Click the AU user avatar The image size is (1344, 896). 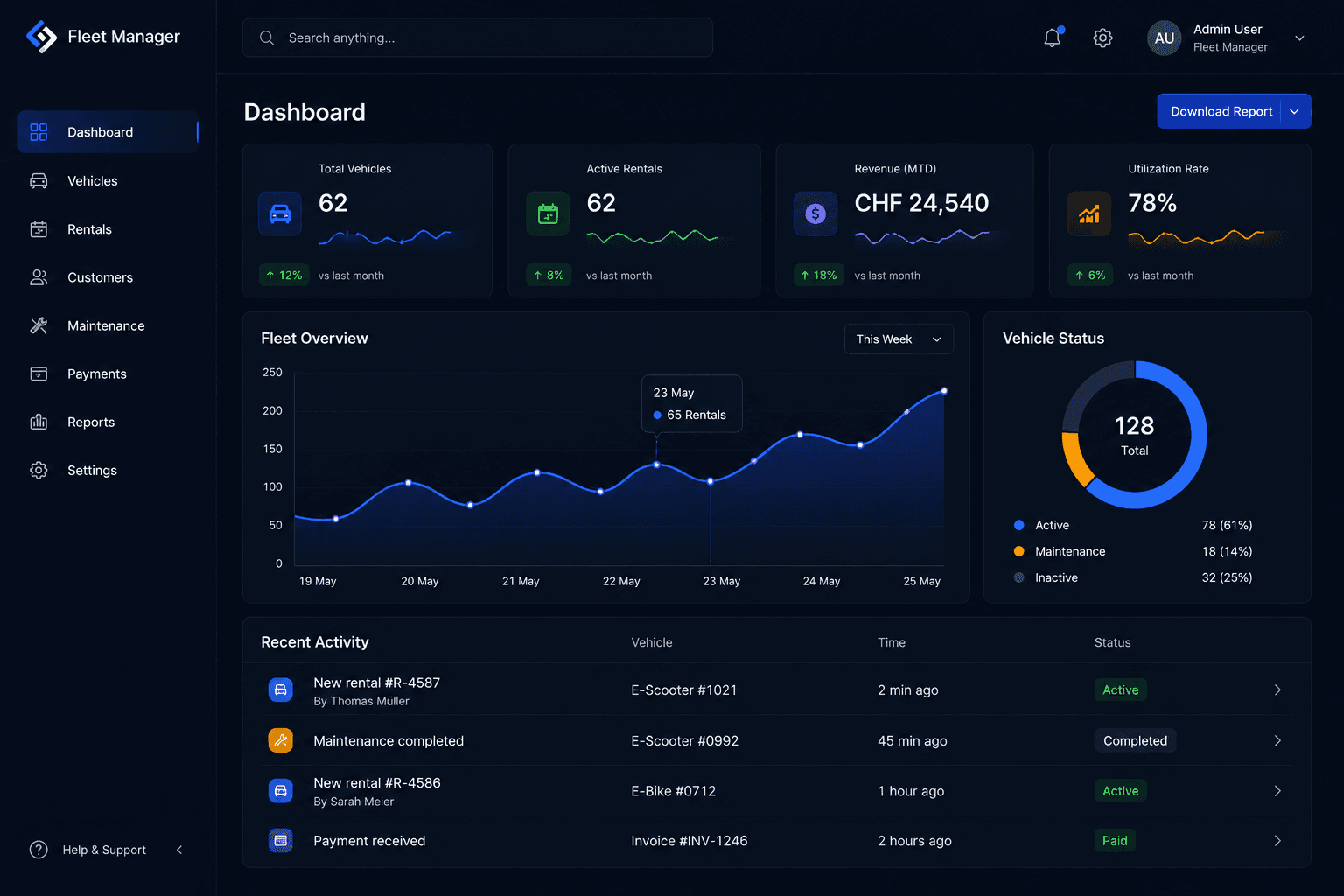click(1164, 38)
